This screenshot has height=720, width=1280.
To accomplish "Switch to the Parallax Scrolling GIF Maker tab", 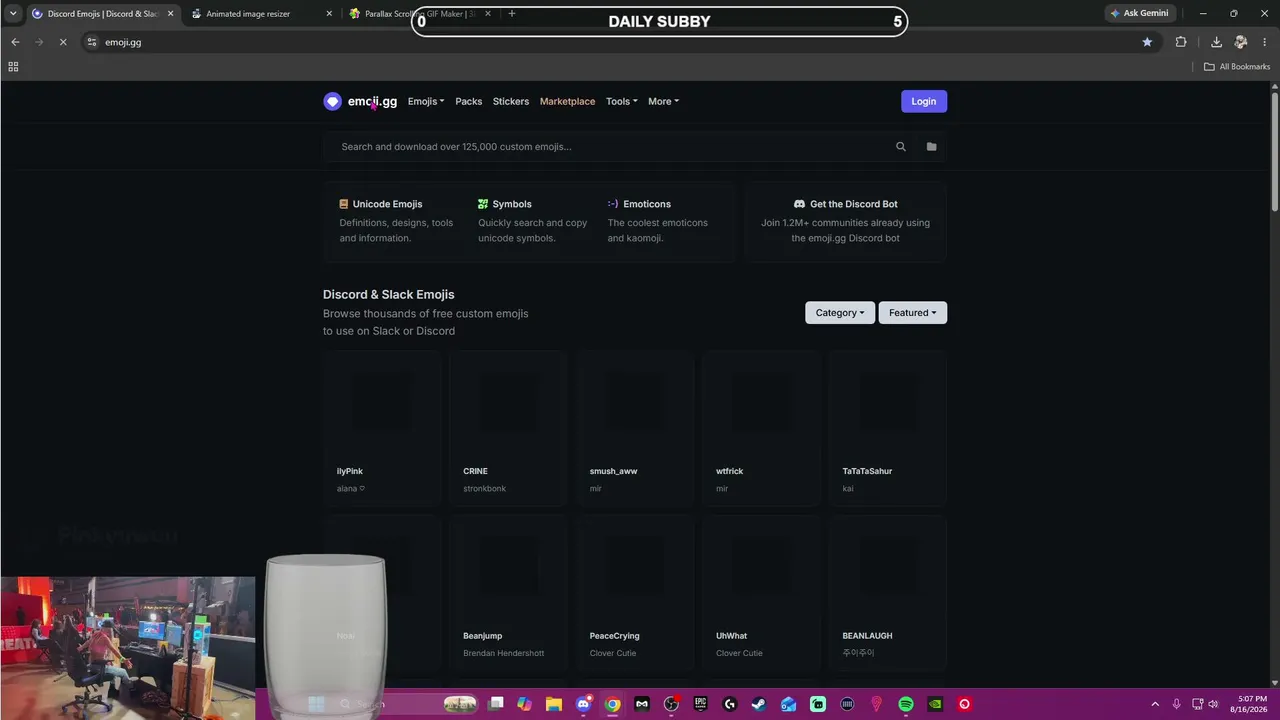I will pyautogui.click(x=420, y=14).
